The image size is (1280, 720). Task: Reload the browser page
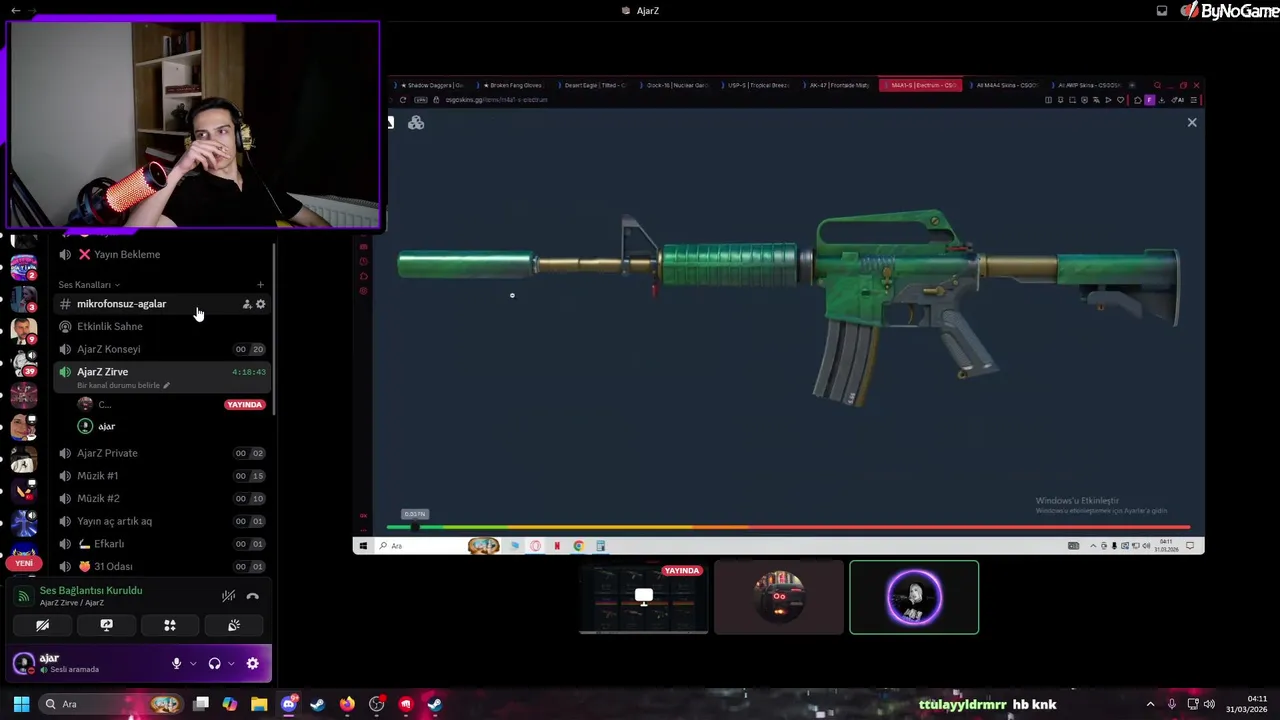coord(403,100)
